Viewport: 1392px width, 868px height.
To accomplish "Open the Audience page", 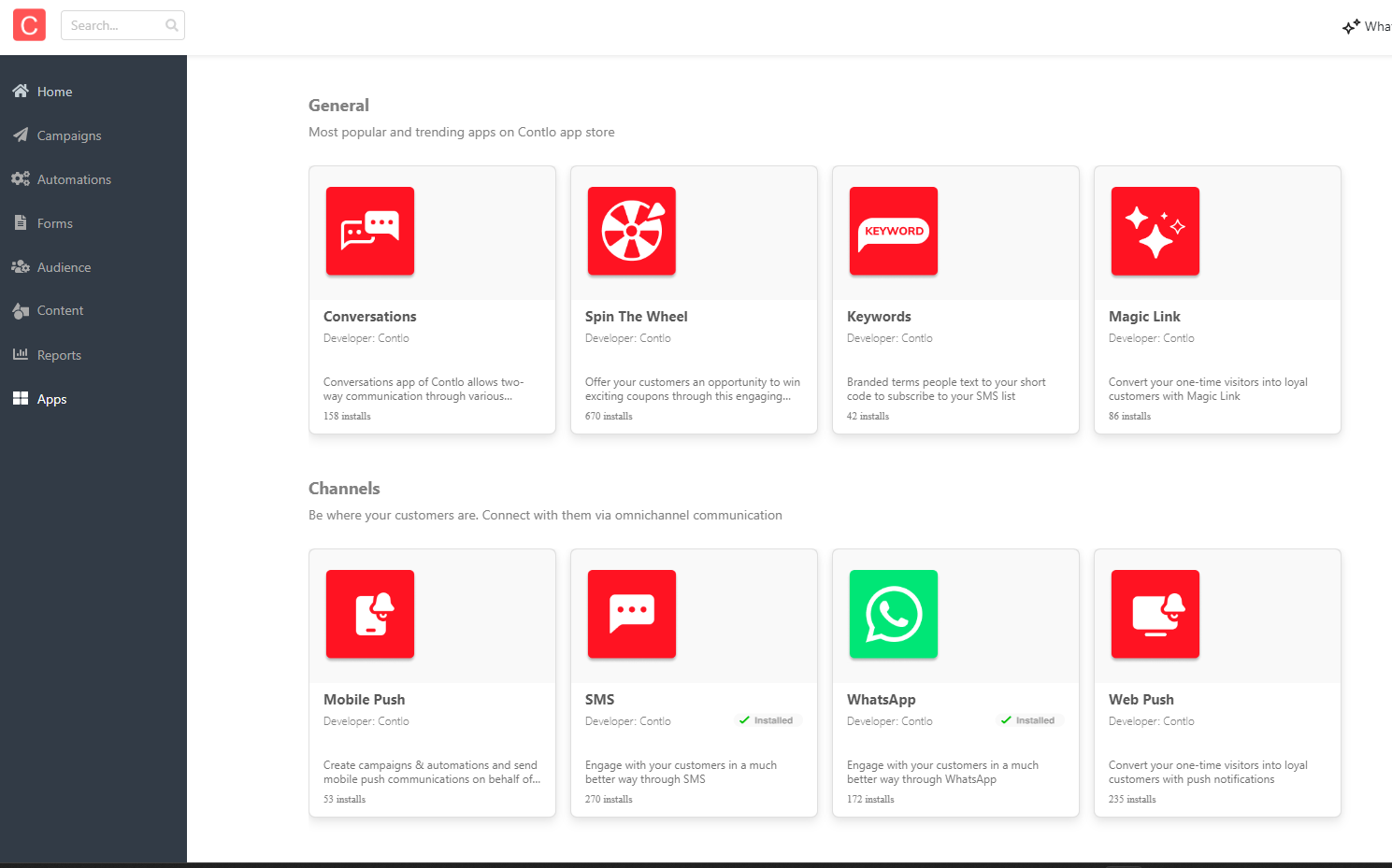I will (65, 267).
